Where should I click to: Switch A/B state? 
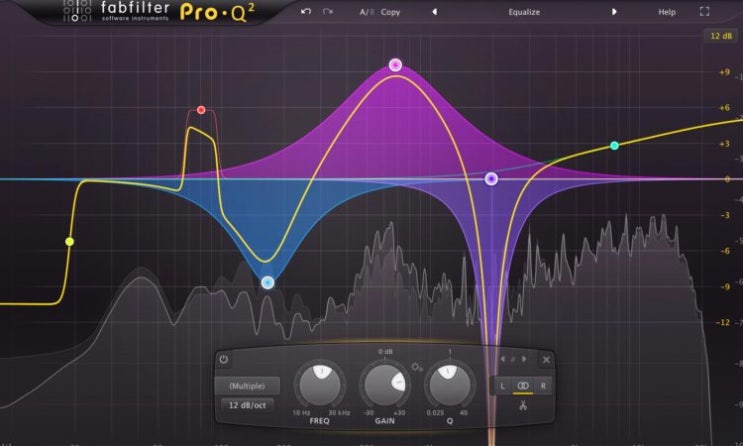[x=367, y=12]
